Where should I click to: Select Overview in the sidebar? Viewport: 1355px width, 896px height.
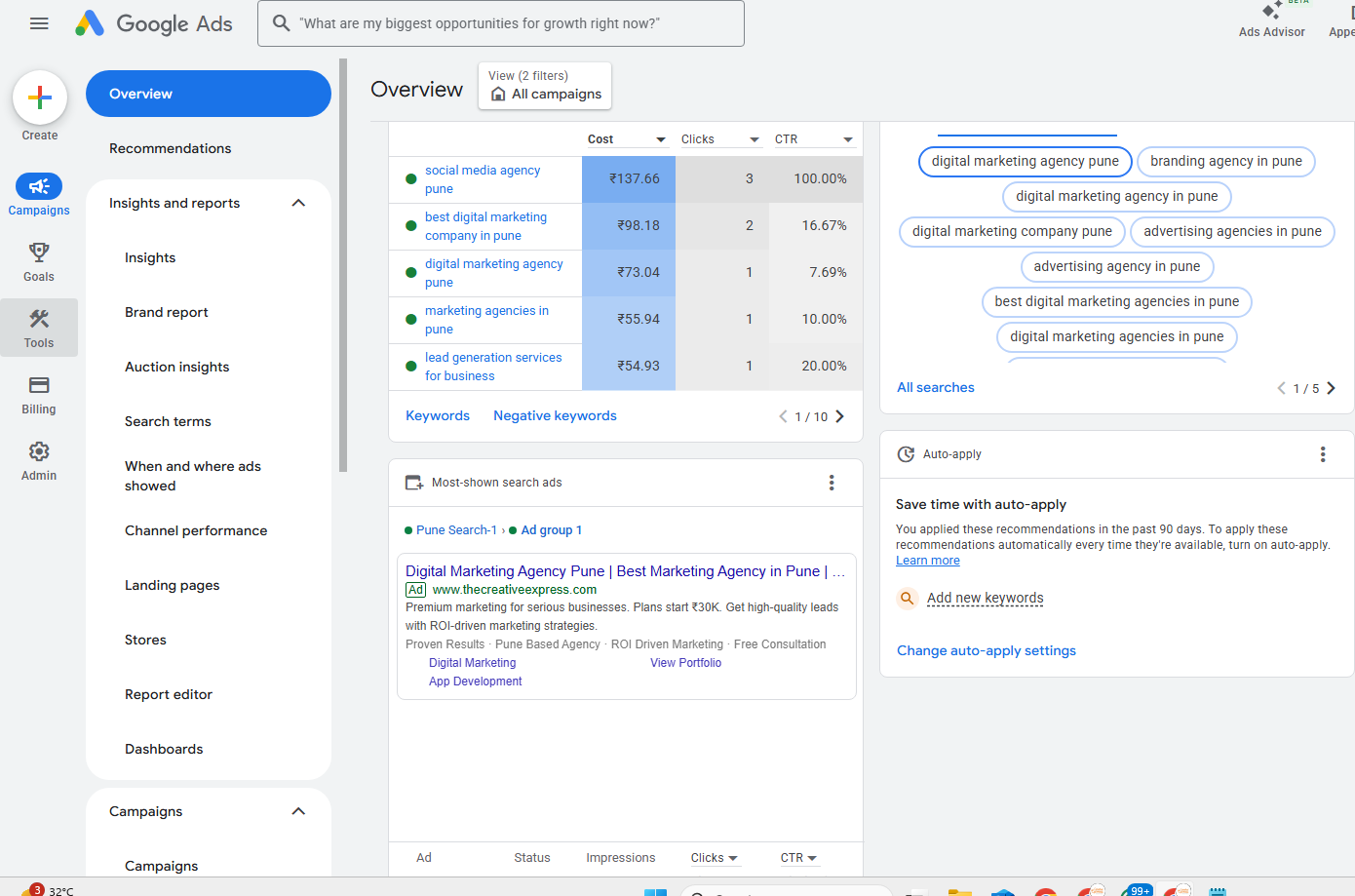tap(209, 94)
